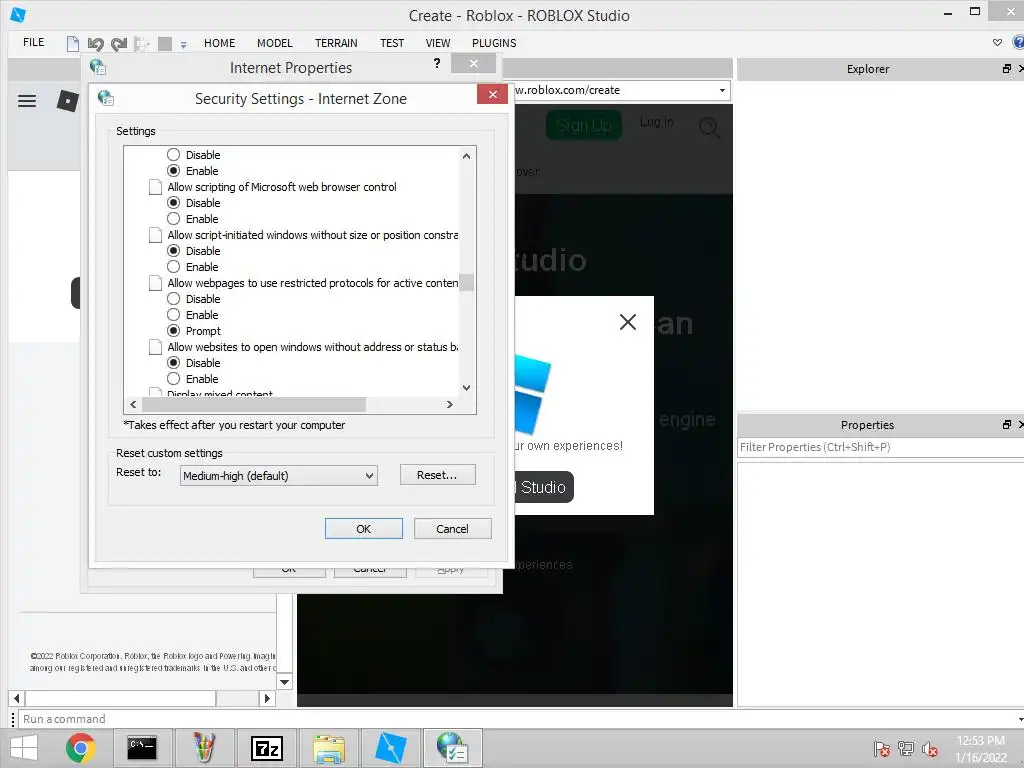Undock the Explorer panel
The image size is (1024, 768).
[x=1006, y=69]
